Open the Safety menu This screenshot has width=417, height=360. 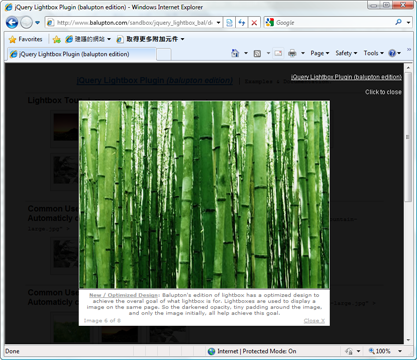(346, 53)
